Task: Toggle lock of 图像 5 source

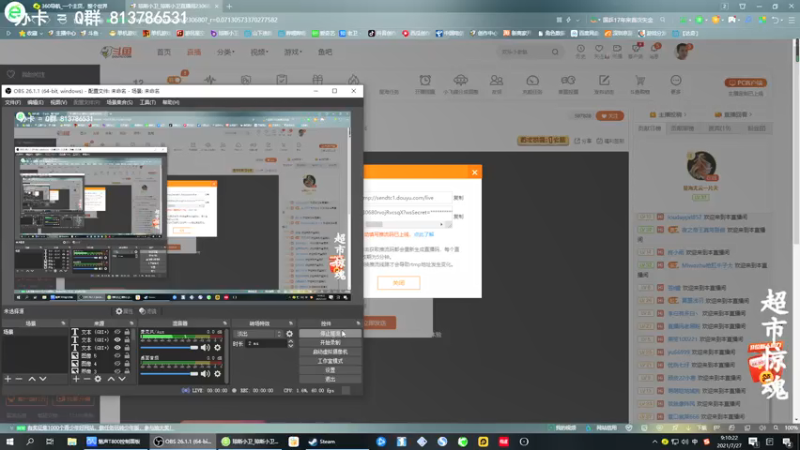Action: click(x=127, y=356)
